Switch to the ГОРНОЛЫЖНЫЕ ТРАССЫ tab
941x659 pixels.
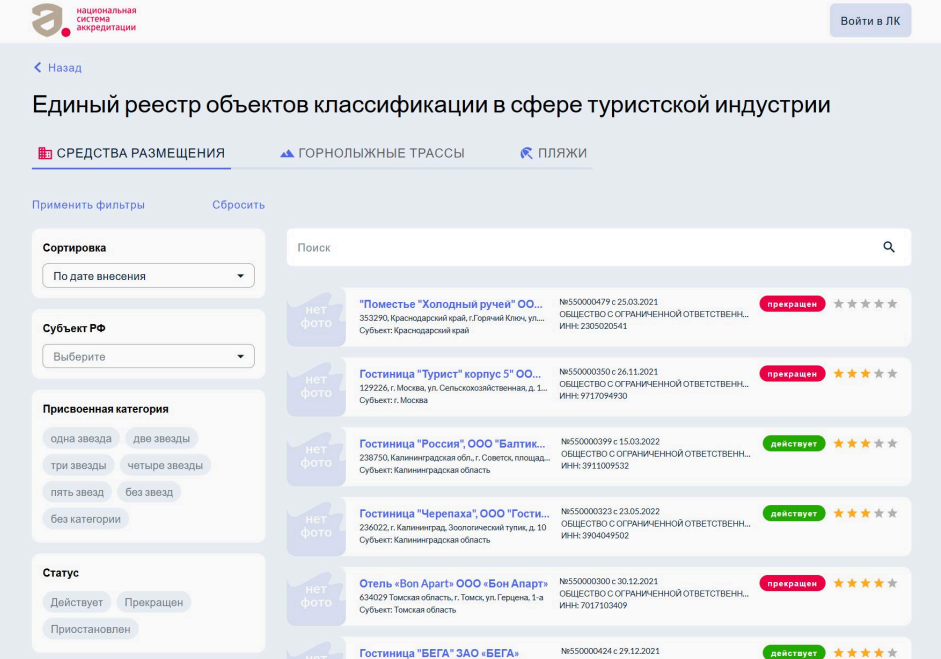(373, 153)
